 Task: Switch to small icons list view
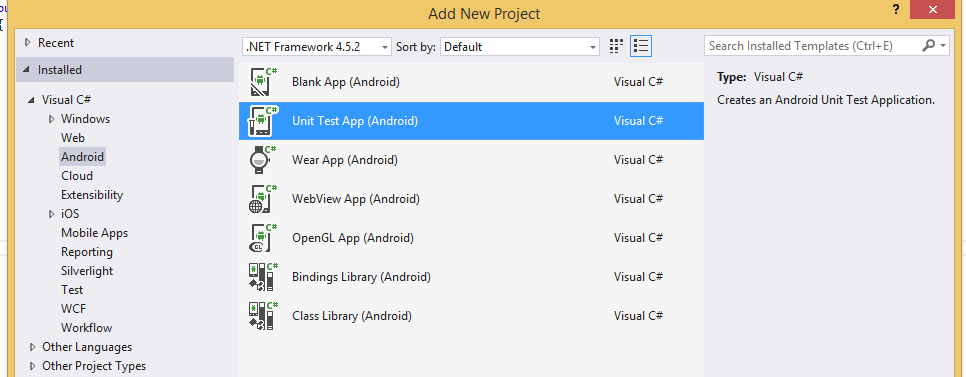coord(641,46)
